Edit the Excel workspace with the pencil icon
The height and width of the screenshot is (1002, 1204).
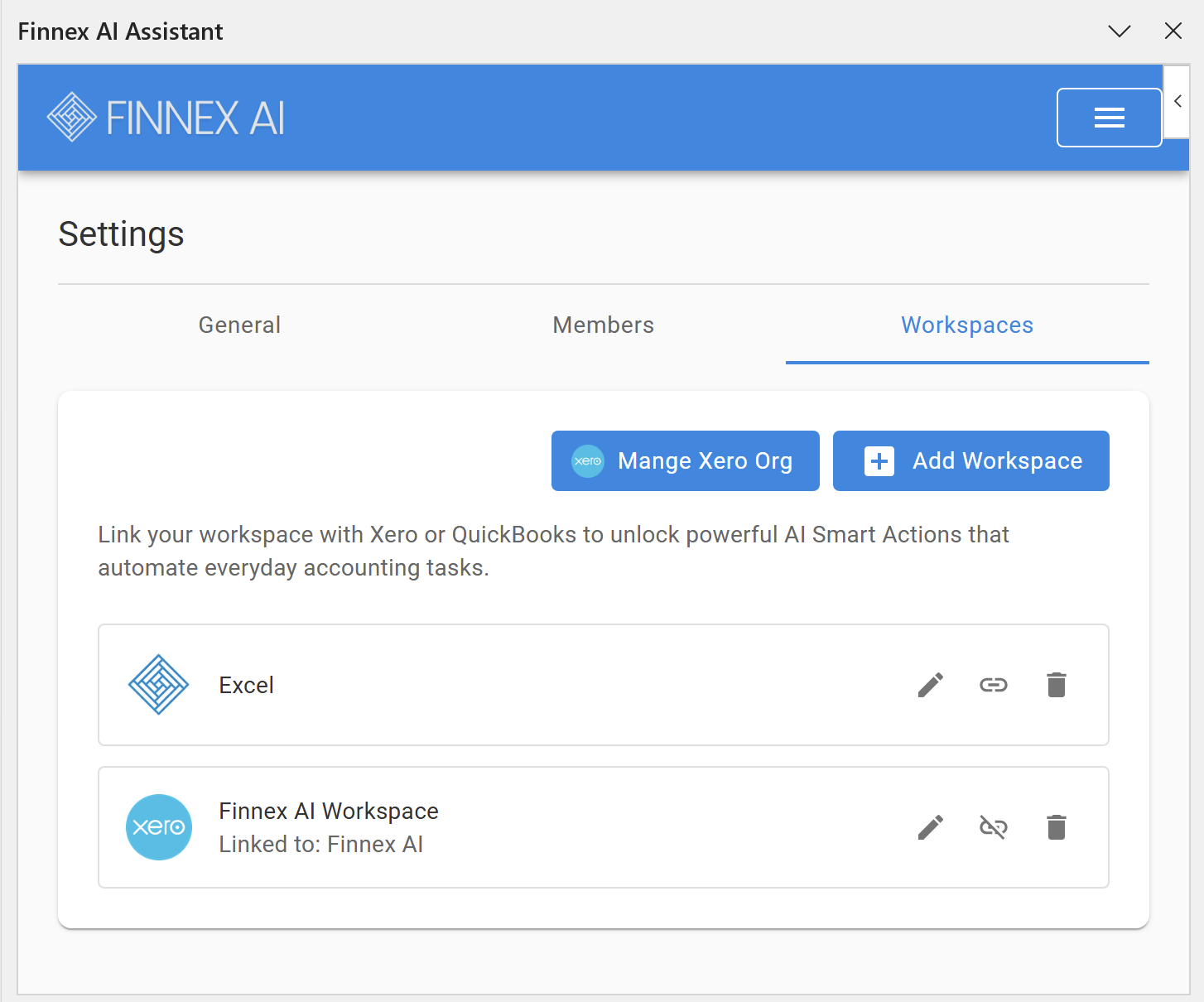coord(931,685)
